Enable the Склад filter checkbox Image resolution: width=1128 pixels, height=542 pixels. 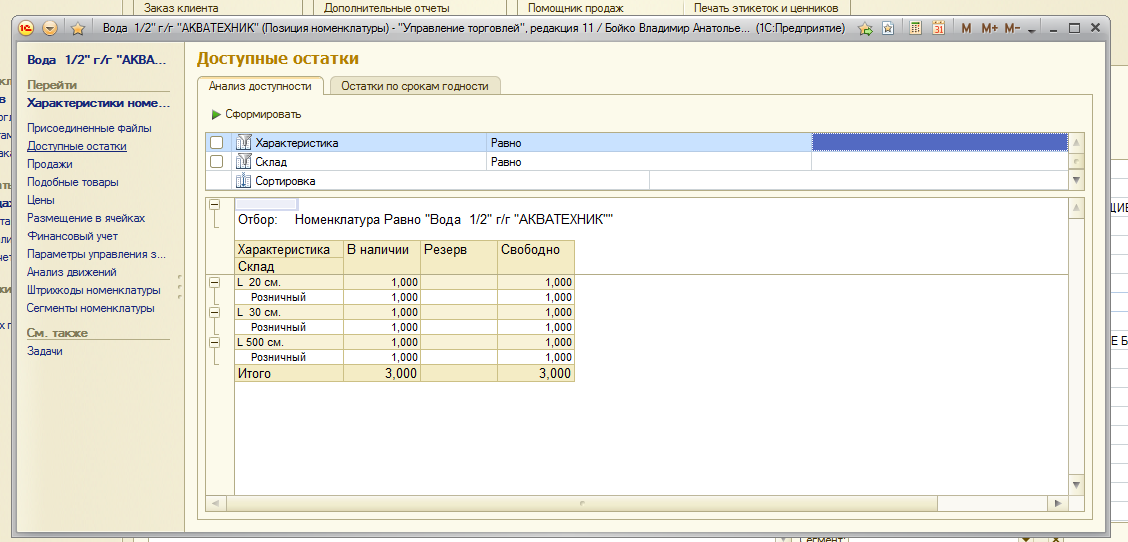pyautogui.click(x=217, y=162)
